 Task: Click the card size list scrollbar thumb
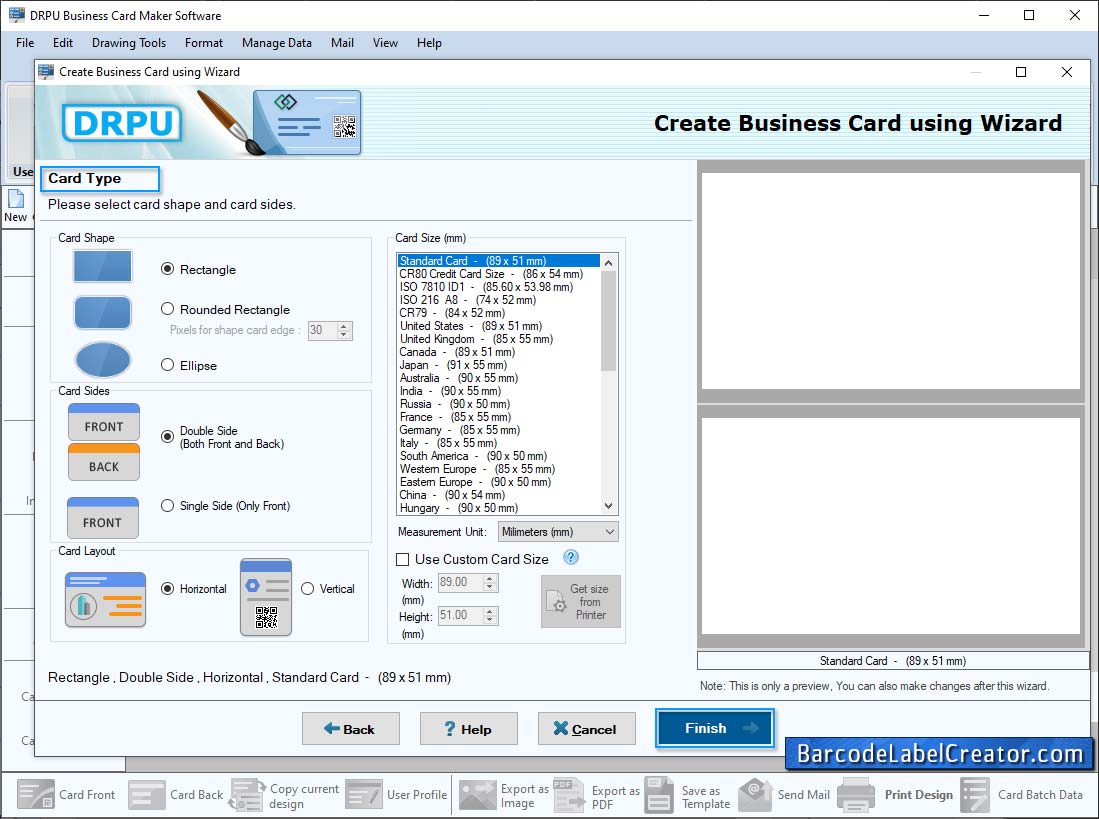point(608,321)
